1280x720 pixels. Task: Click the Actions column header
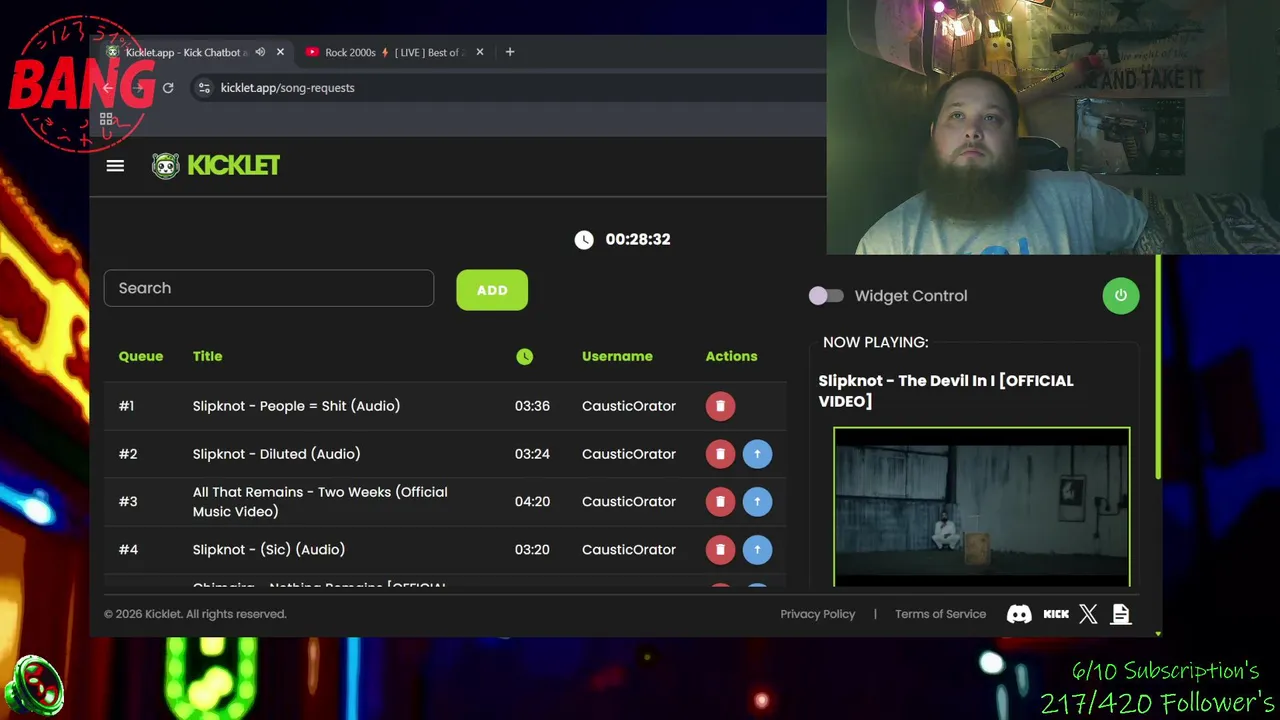point(731,356)
